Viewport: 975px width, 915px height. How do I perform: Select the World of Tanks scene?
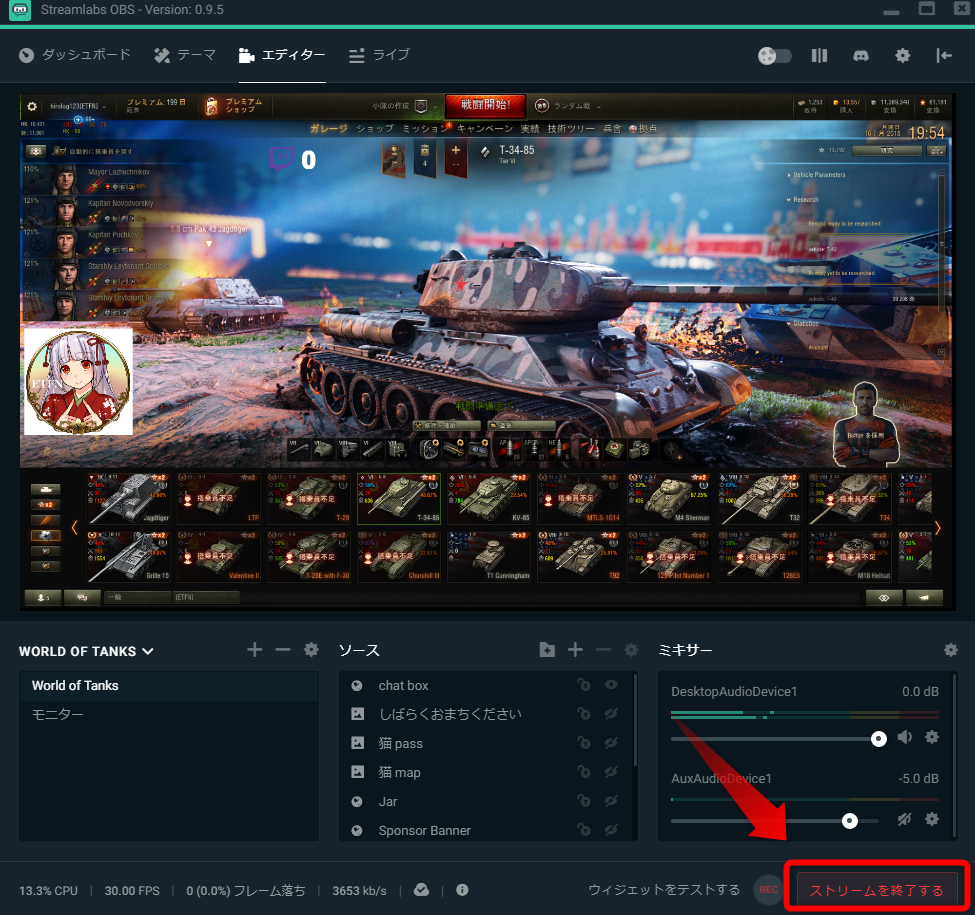click(169, 686)
